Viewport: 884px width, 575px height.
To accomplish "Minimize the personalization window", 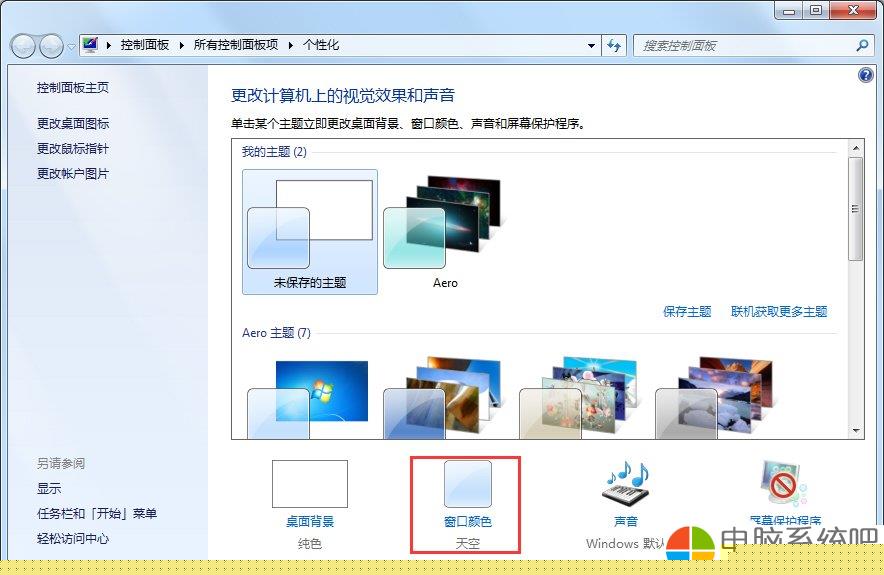I will click(x=789, y=10).
